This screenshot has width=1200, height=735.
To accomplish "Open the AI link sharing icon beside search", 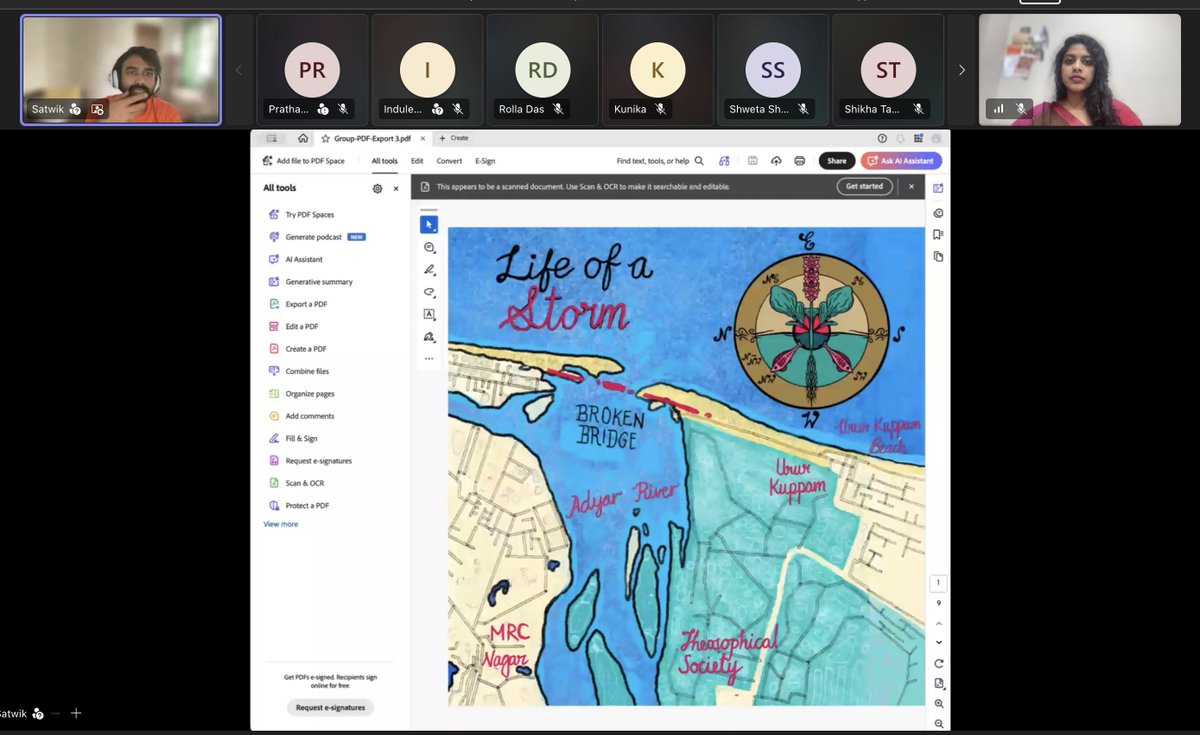I will pos(724,160).
